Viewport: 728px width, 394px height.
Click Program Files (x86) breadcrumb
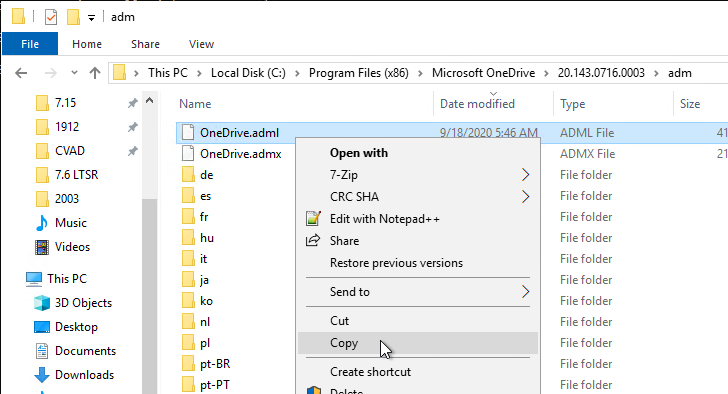click(358, 73)
